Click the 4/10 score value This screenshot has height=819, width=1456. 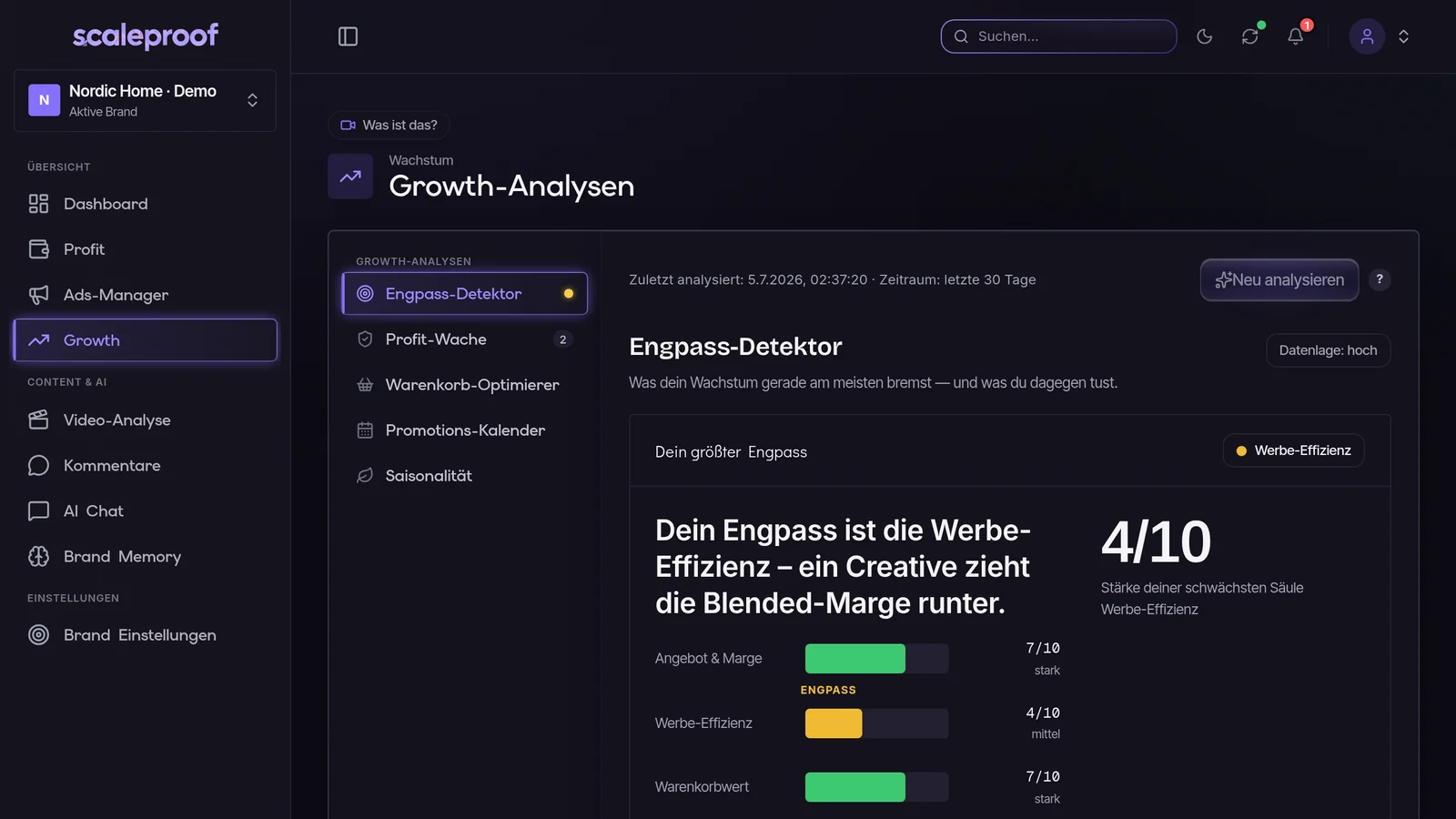pos(1156,542)
